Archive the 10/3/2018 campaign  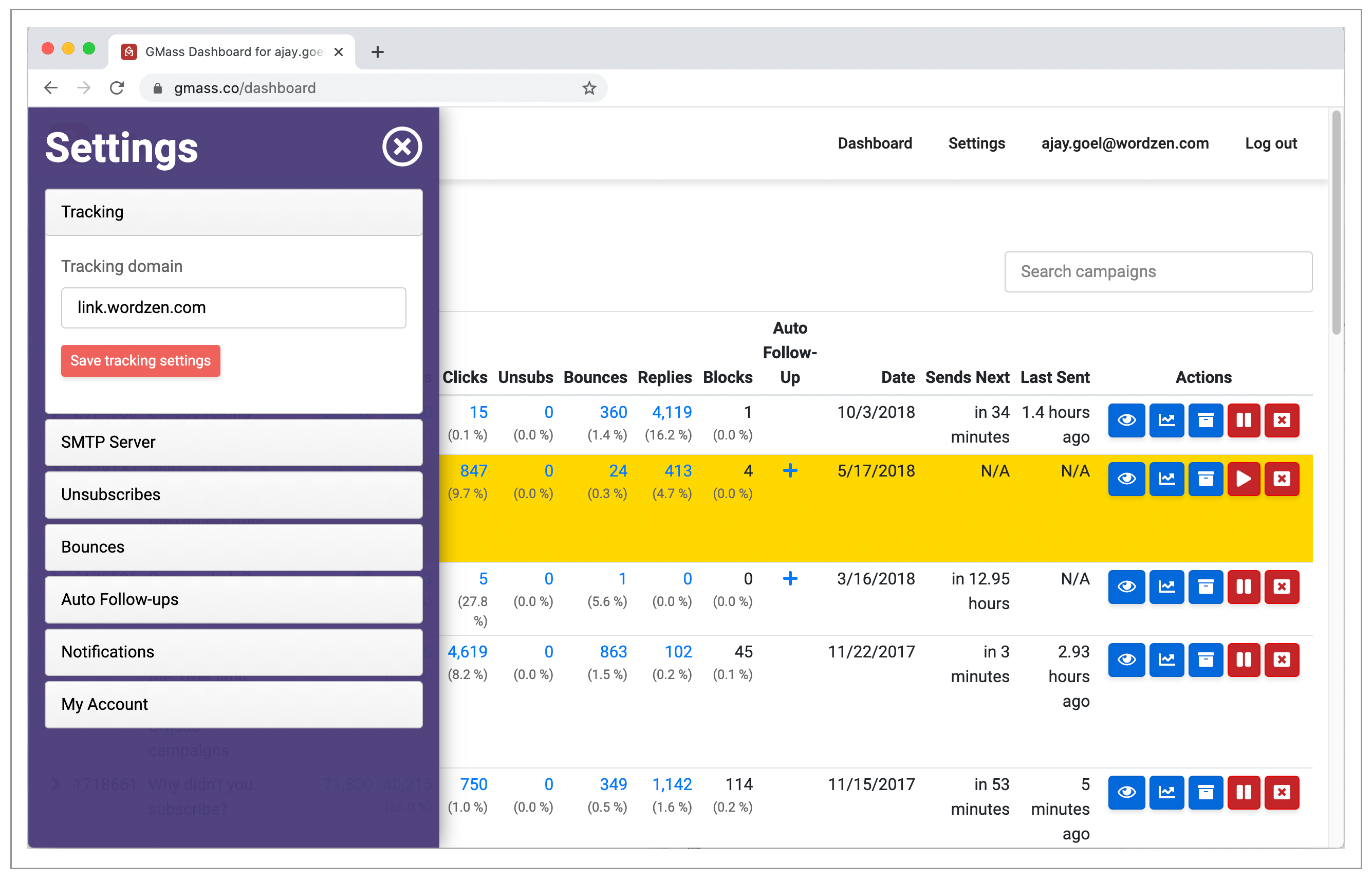click(x=1204, y=420)
